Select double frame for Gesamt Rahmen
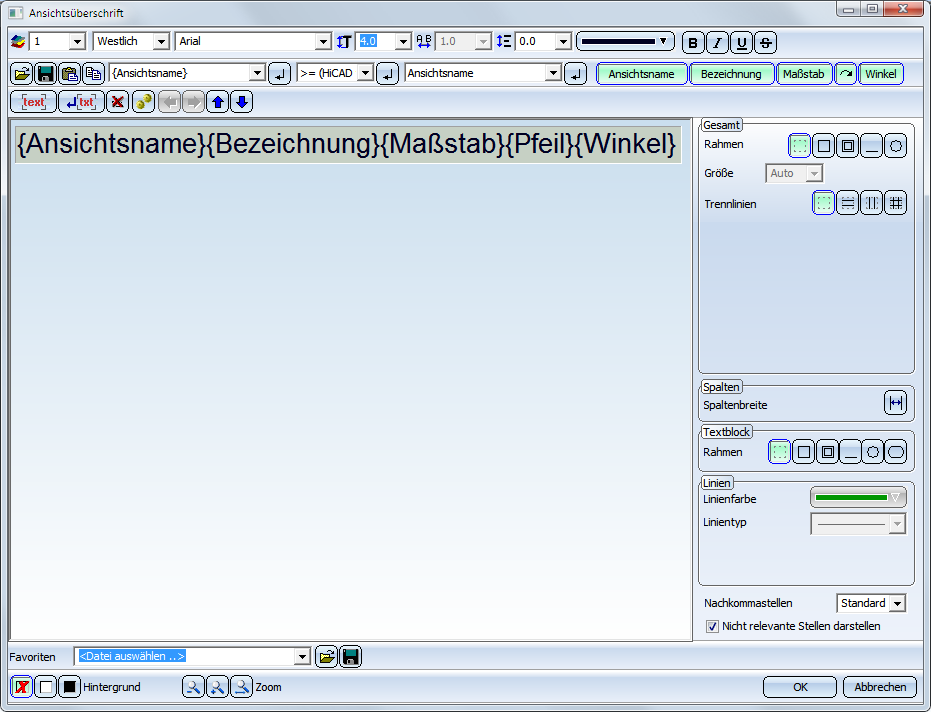 [x=848, y=145]
